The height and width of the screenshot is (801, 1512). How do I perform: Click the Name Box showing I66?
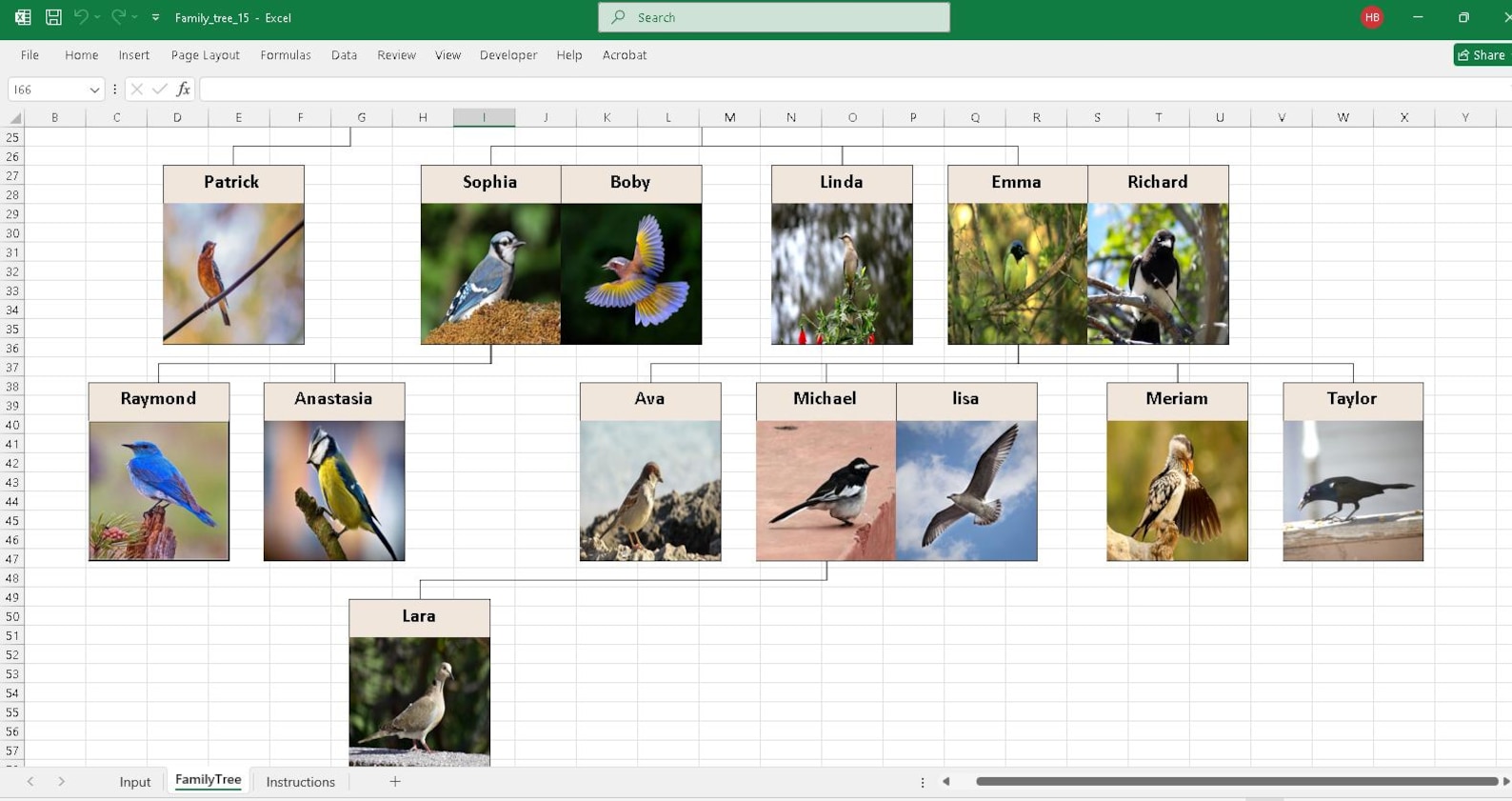coord(48,90)
